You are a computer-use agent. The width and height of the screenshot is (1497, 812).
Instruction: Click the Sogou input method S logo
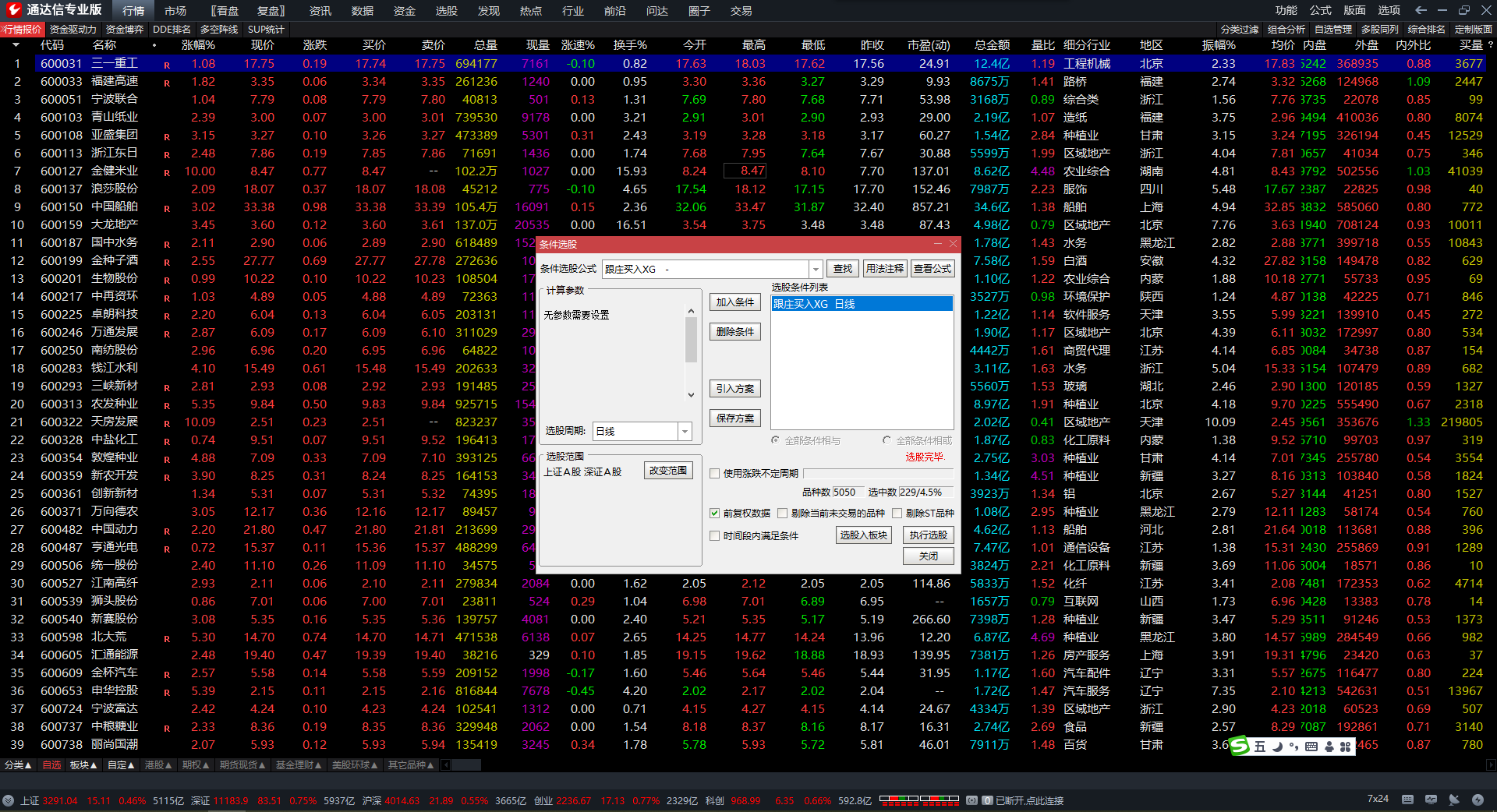point(1240,747)
